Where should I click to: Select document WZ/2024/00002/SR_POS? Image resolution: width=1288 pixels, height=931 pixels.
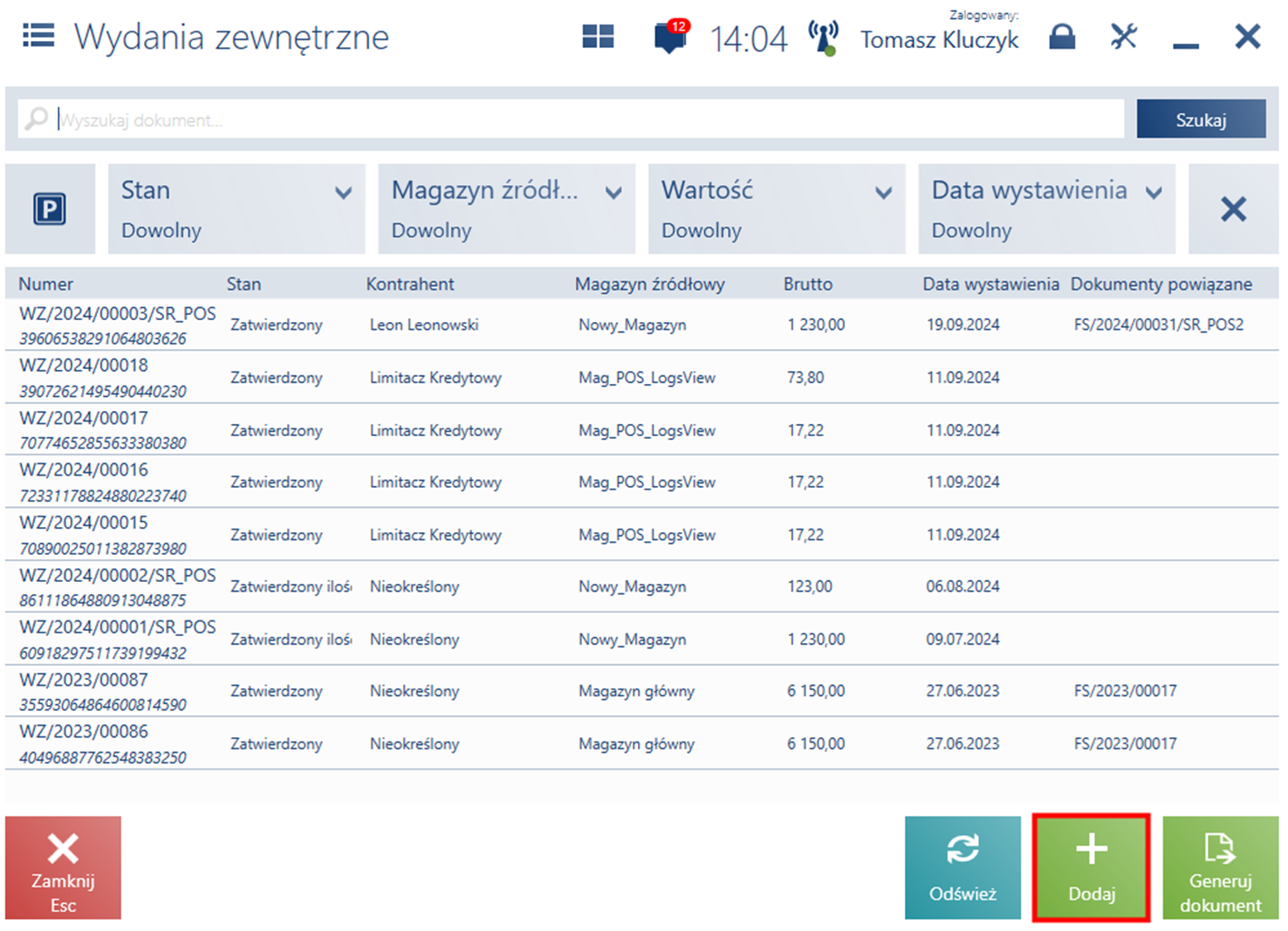(641, 586)
